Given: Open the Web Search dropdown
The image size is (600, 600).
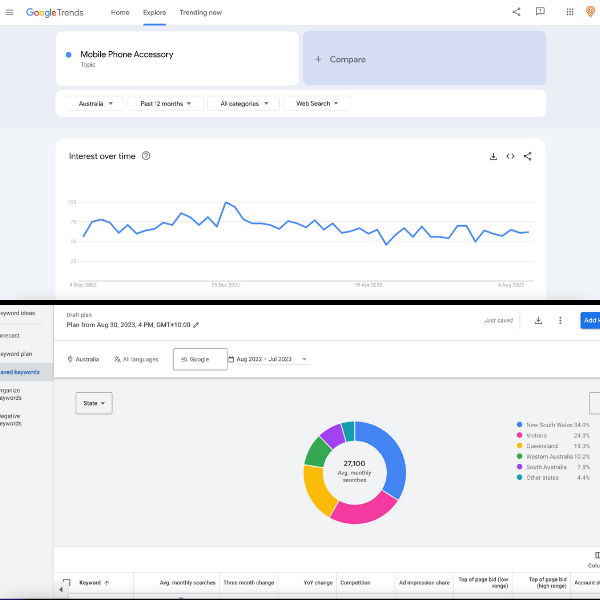Looking at the screenshot, I should 317,103.
